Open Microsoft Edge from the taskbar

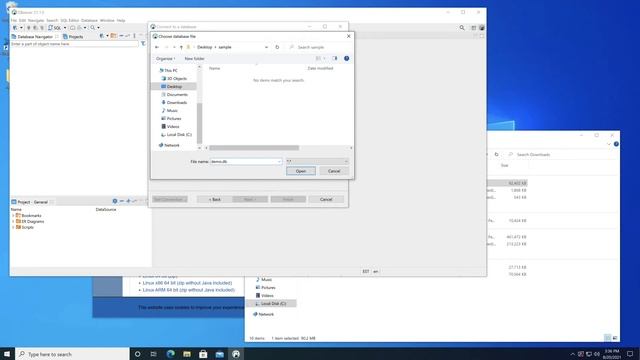[x=170, y=354]
